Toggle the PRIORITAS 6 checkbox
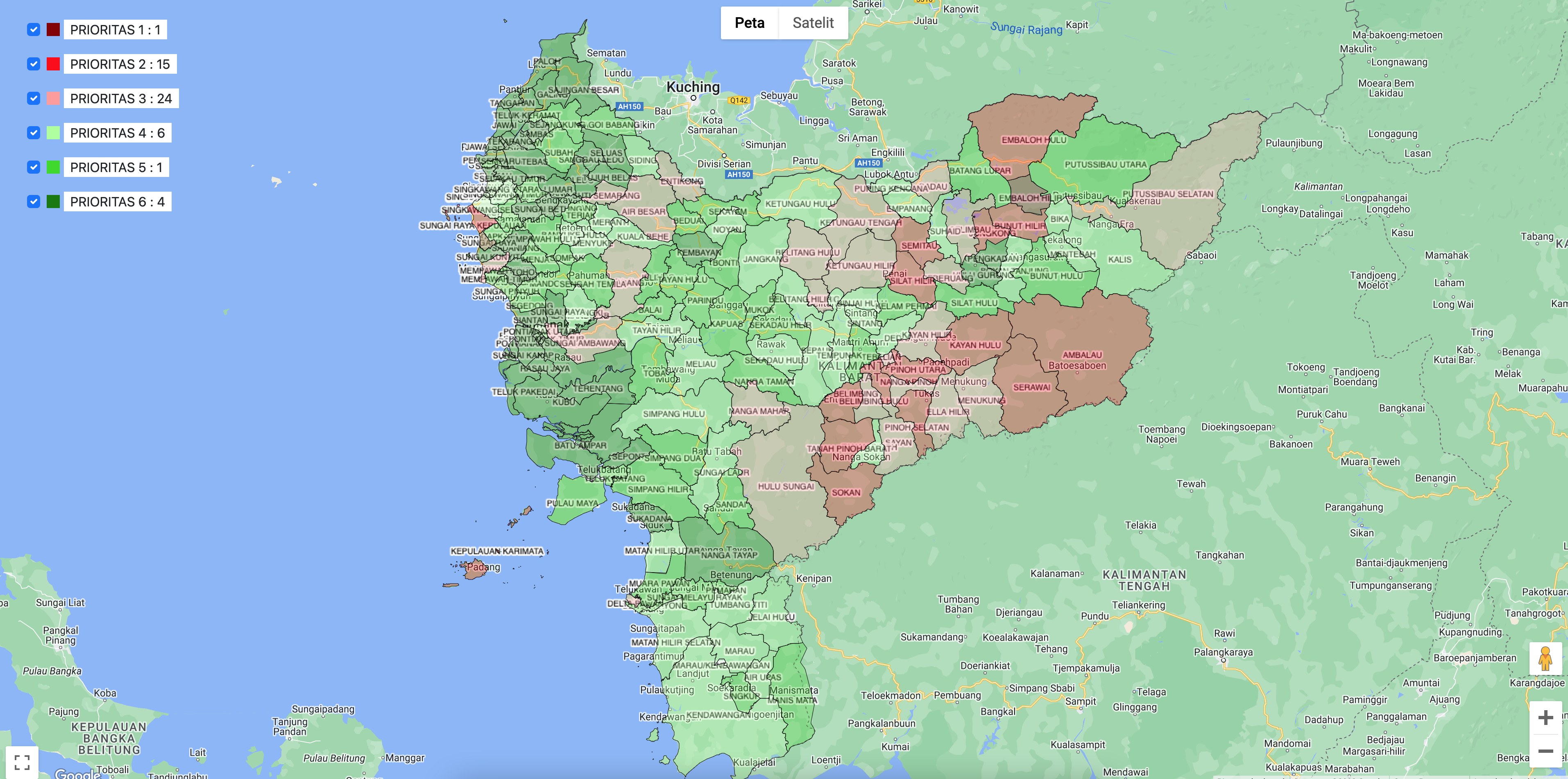 [34, 202]
